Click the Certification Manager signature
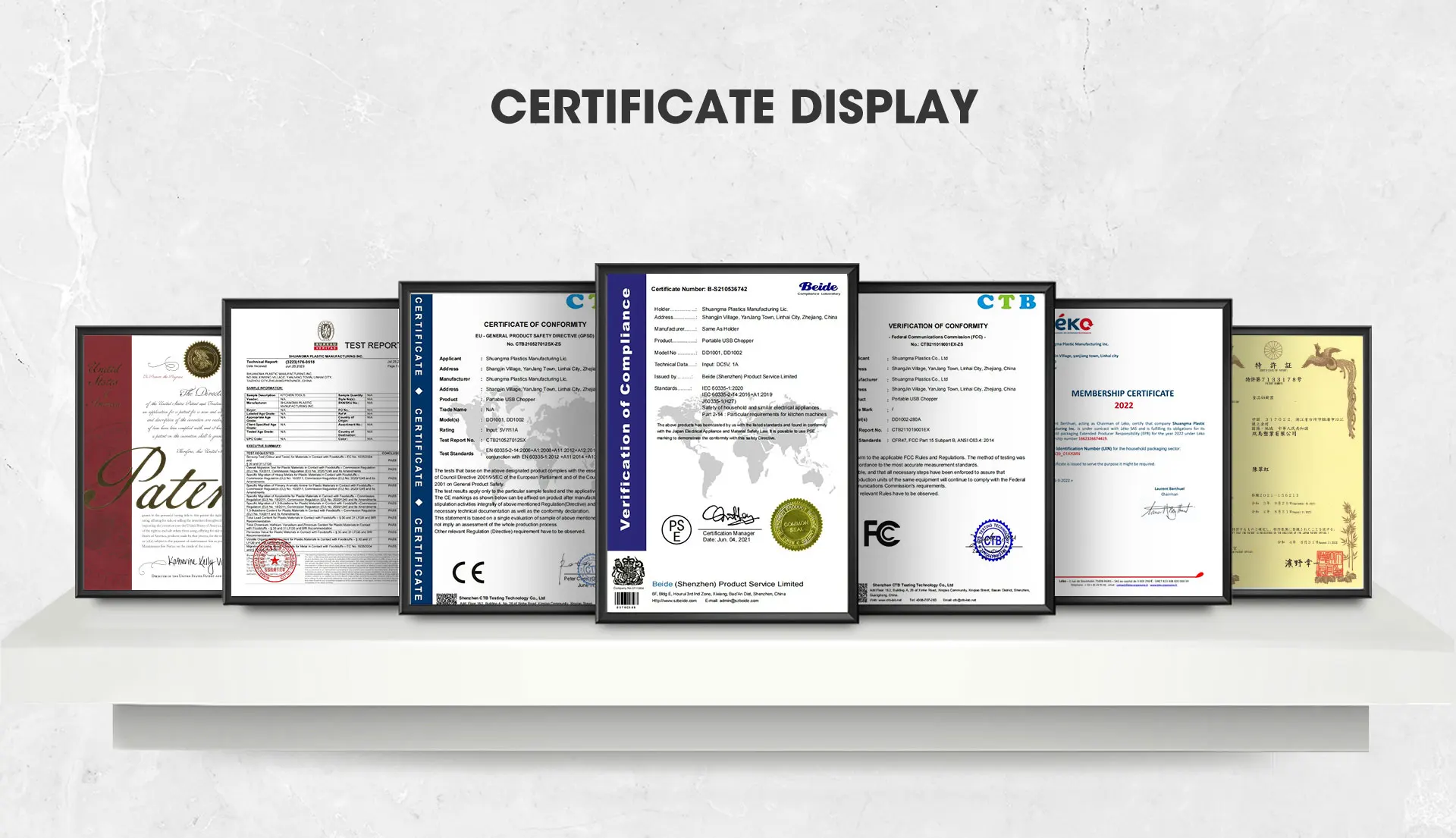The height and width of the screenshot is (838, 1456). (x=730, y=516)
